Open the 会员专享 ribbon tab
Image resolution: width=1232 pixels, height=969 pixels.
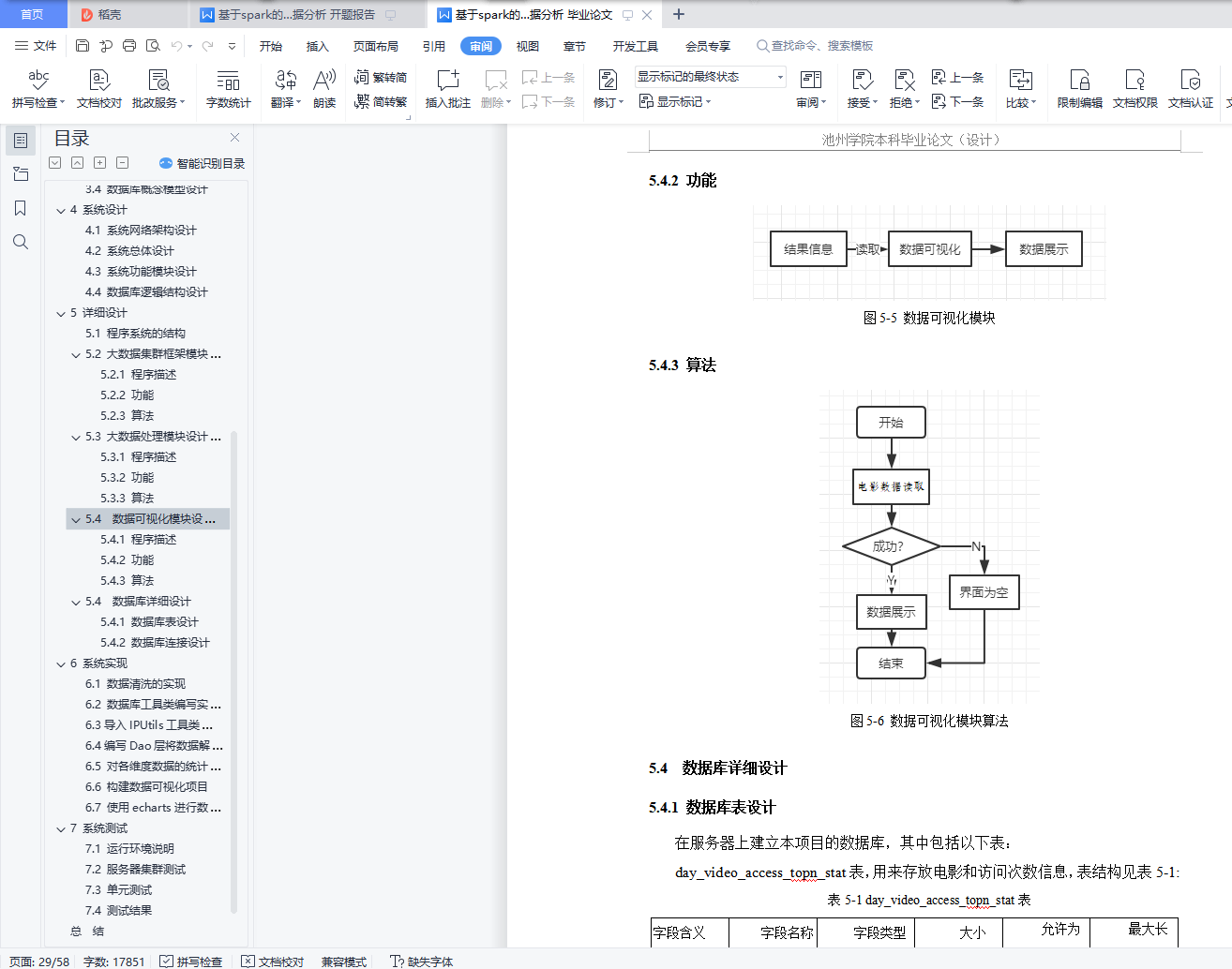click(708, 46)
